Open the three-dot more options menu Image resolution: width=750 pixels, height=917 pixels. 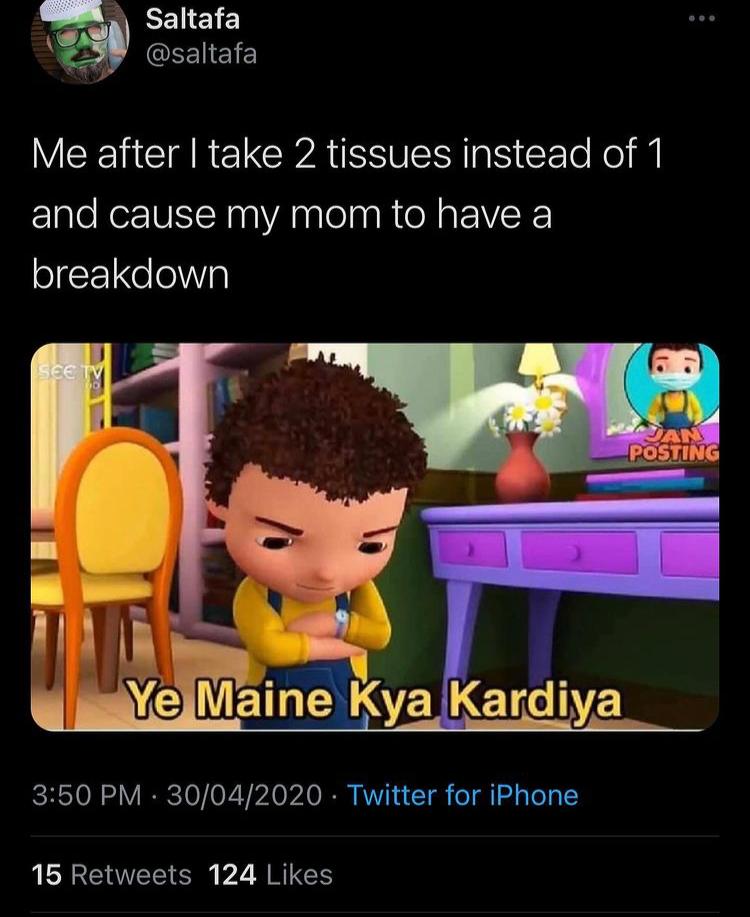point(701,19)
